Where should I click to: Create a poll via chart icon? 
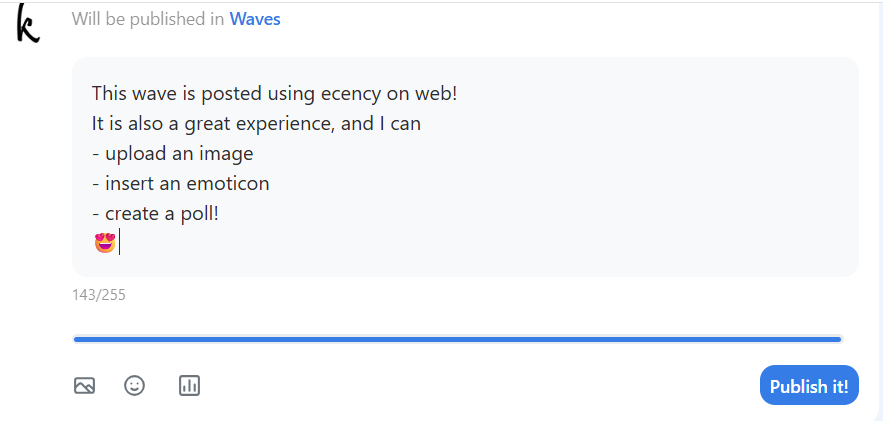pyautogui.click(x=189, y=386)
